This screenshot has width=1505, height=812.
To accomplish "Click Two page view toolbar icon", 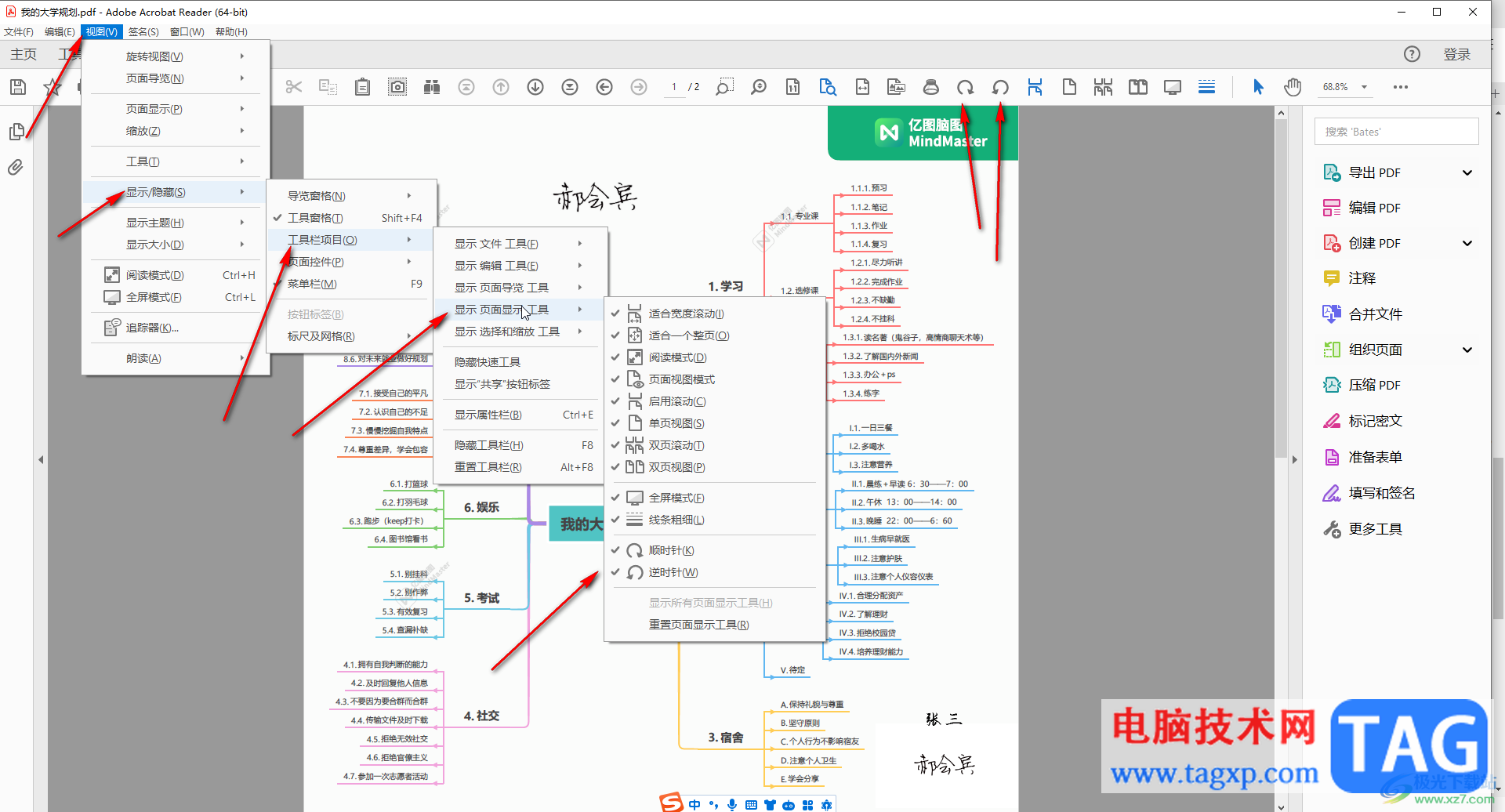I will [1138, 87].
